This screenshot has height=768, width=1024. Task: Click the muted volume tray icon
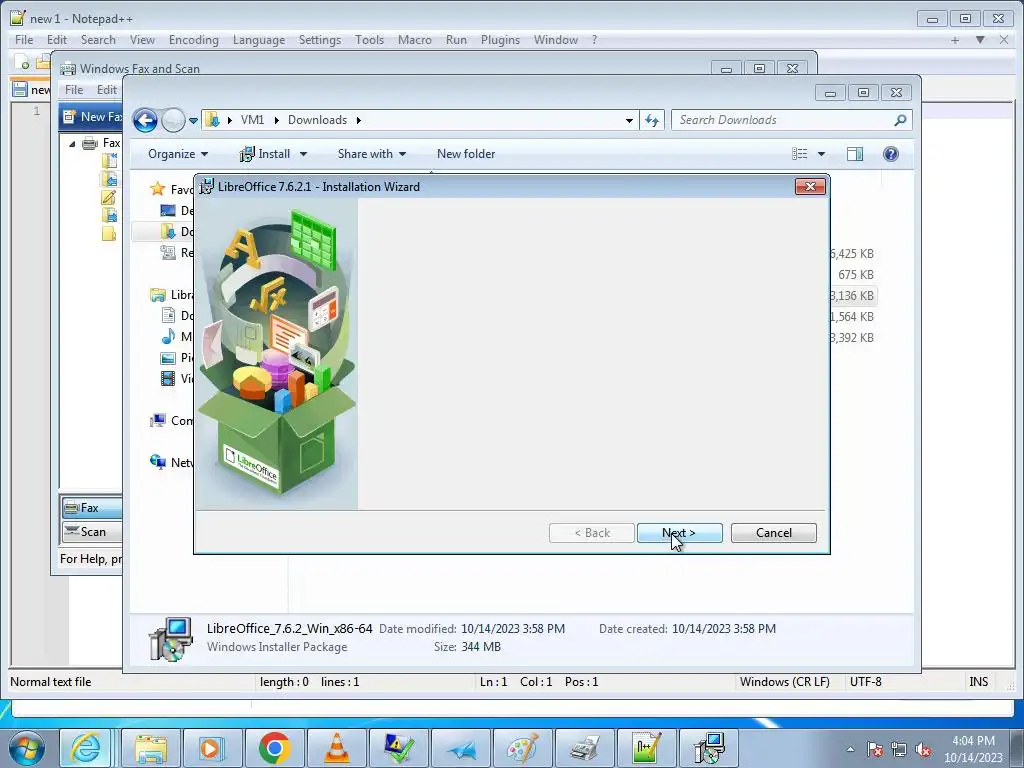pos(923,750)
